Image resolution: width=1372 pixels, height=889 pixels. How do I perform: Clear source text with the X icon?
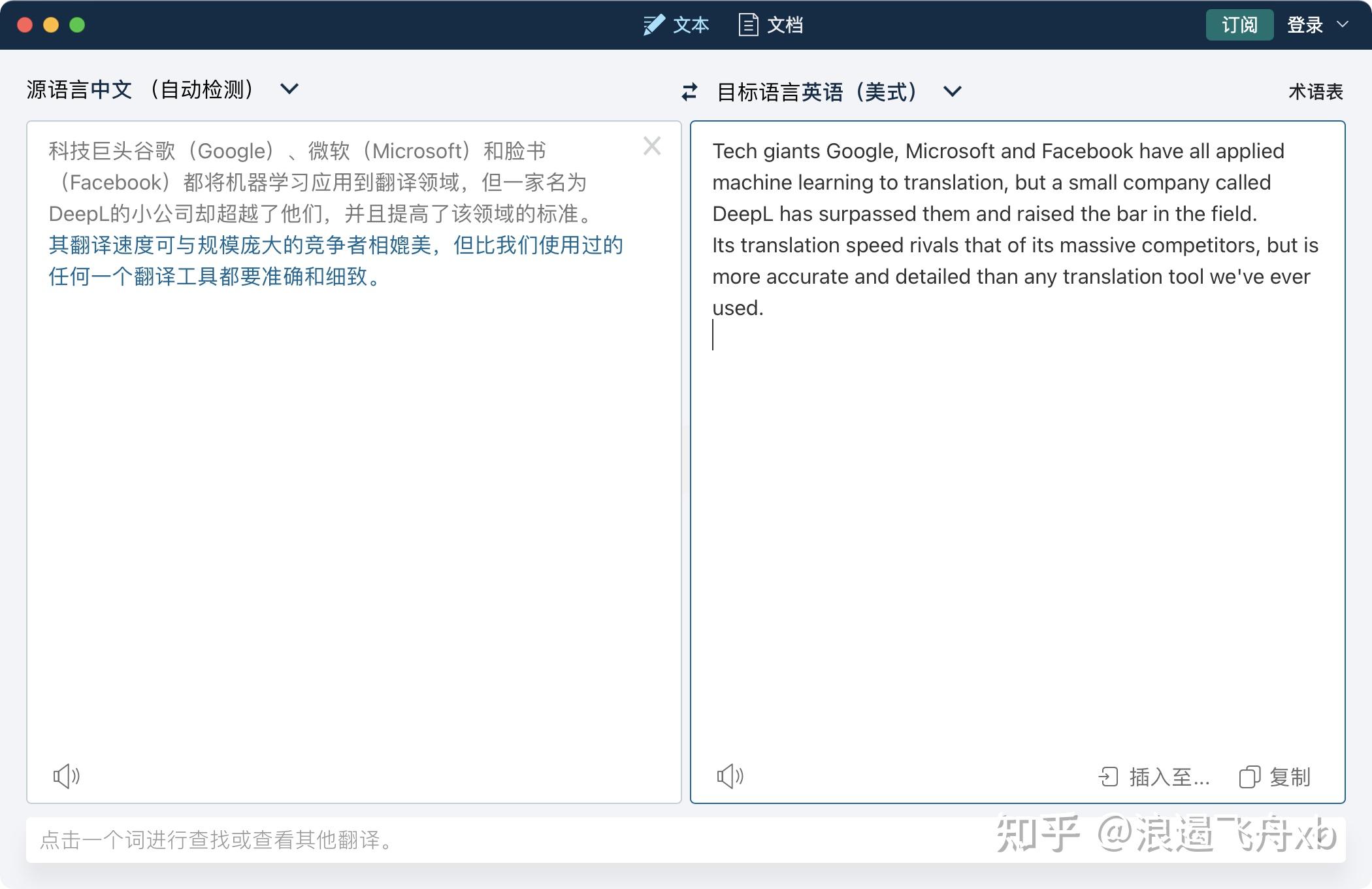point(651,146)
